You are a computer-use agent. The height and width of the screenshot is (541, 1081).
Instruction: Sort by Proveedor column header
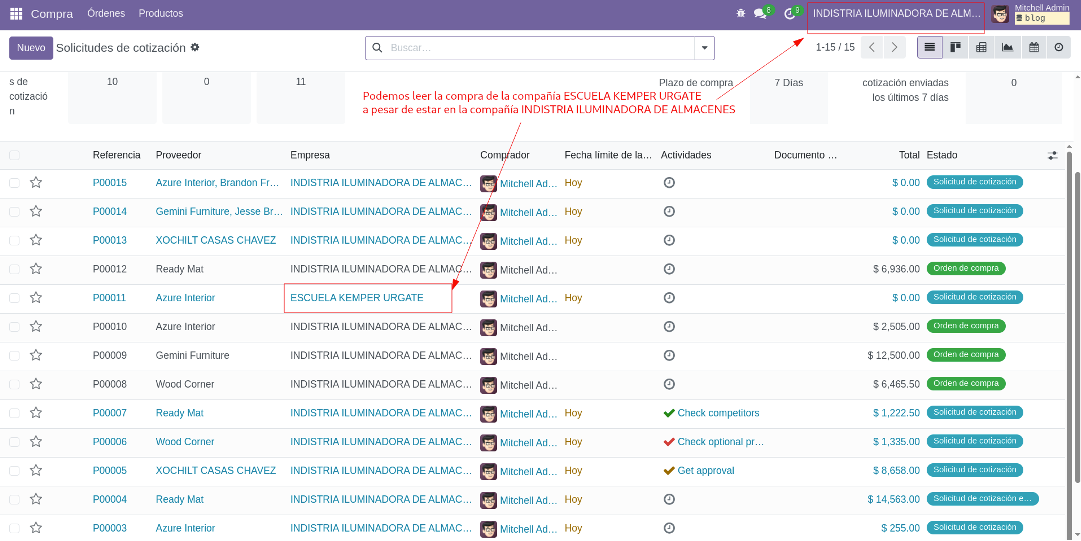click(179, 155)
